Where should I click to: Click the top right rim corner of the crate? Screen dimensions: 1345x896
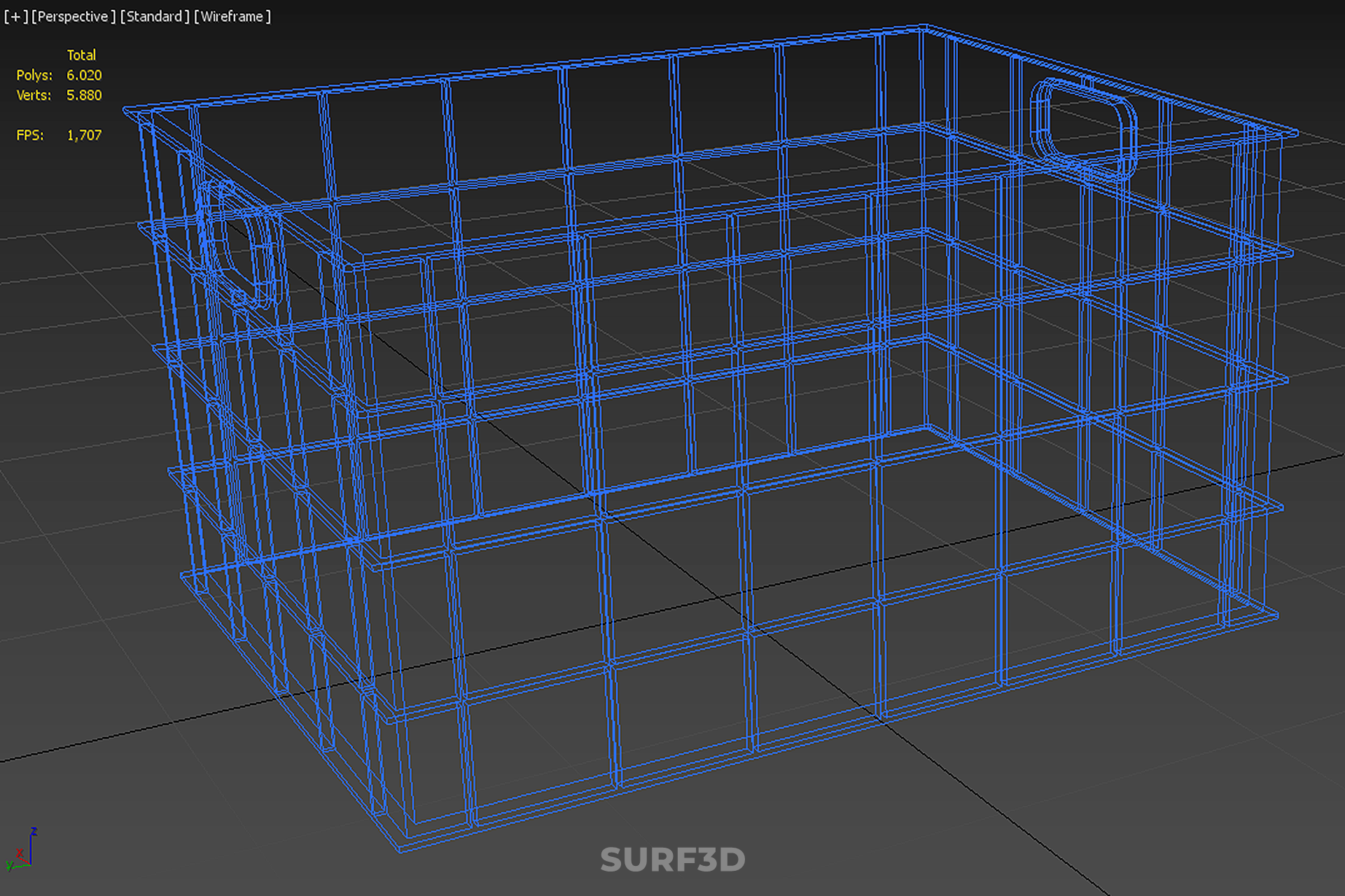(x=1297, y=132)
